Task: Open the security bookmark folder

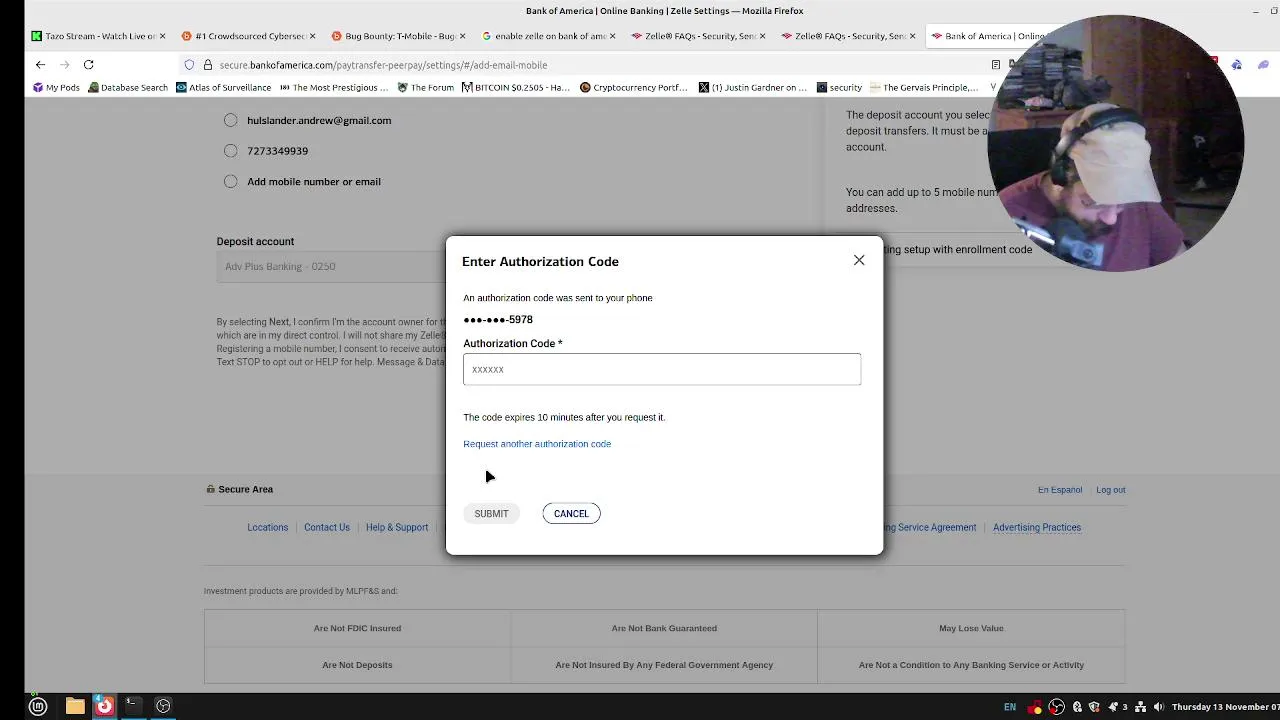Action: tap(839, 88)
